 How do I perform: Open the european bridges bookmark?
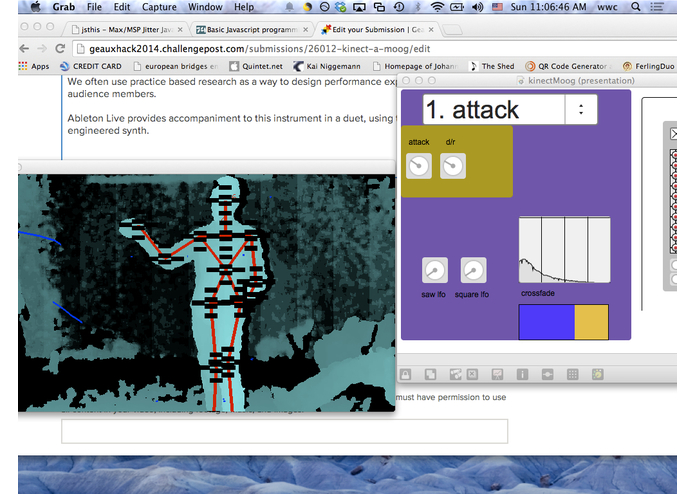pos(176,66)
